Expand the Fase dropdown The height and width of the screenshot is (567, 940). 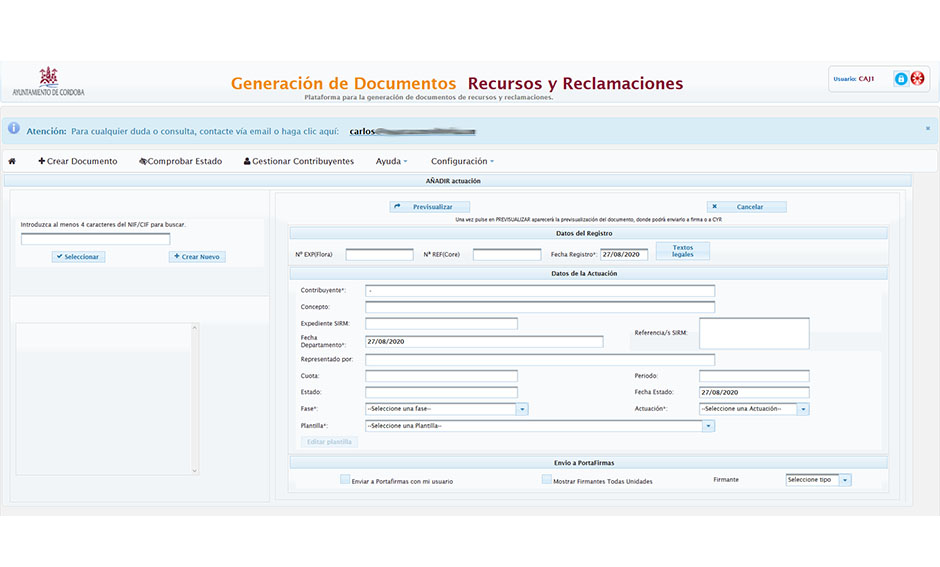coord(522,409)
